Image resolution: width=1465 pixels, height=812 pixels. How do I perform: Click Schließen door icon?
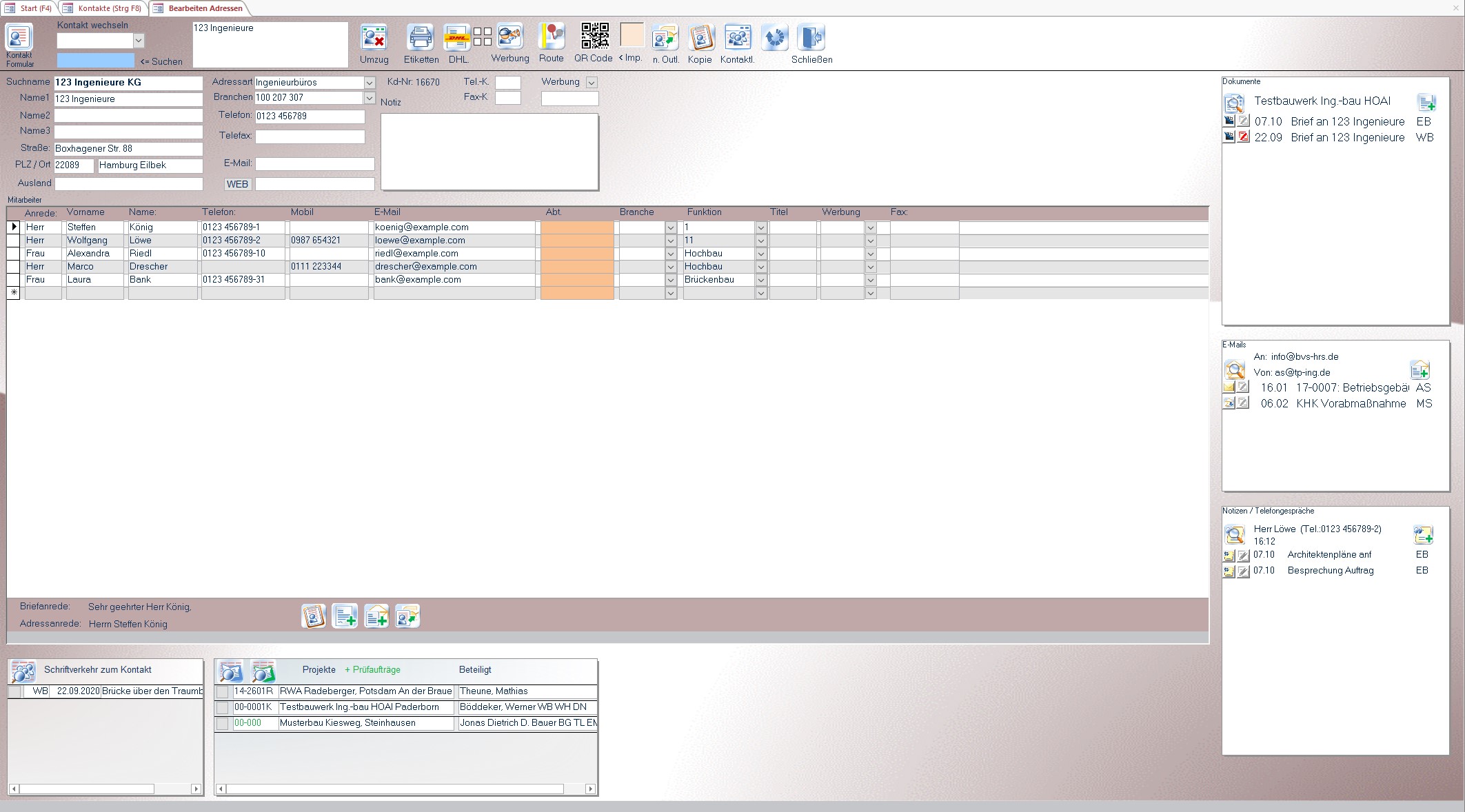[811, 37]
